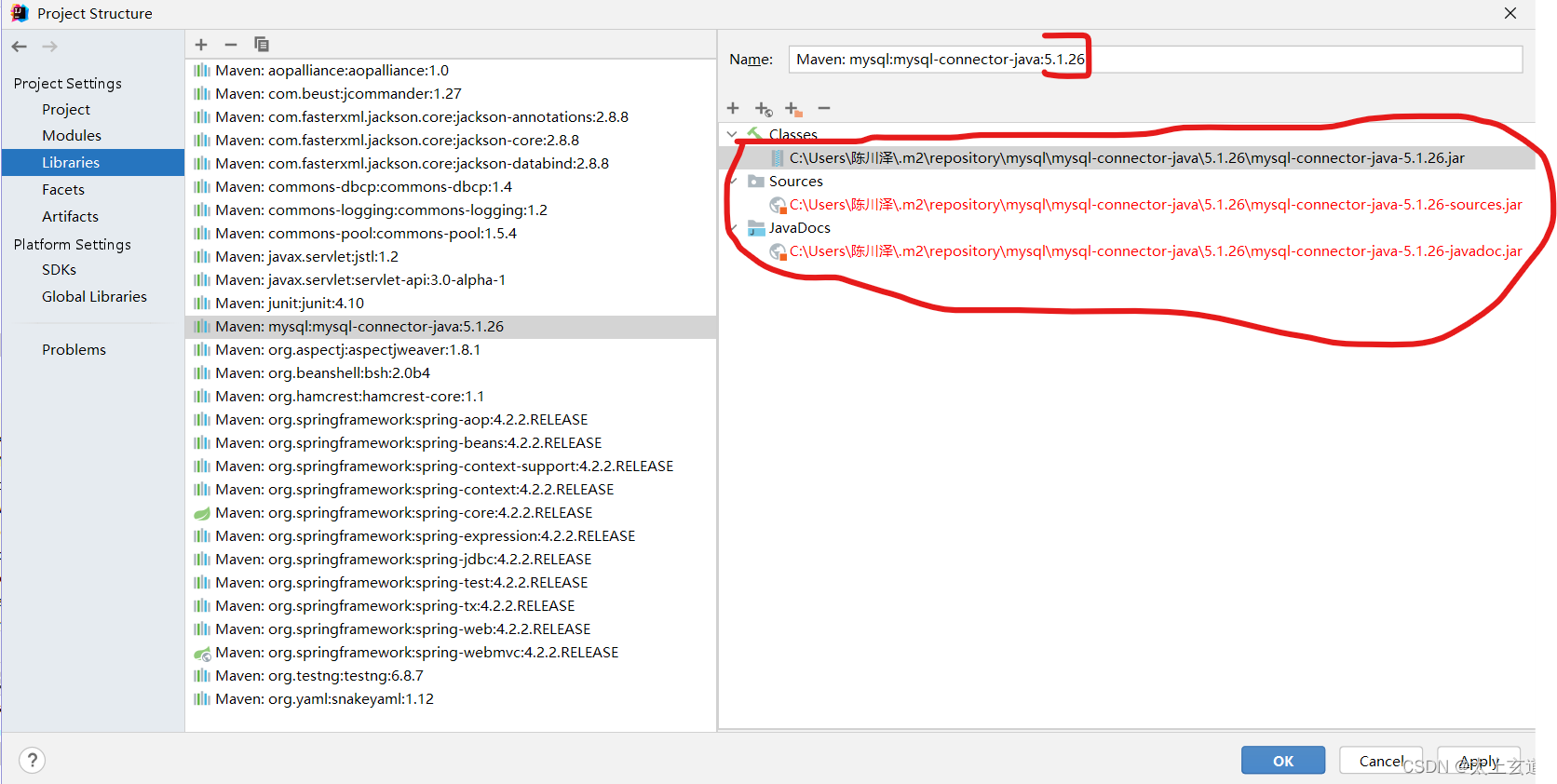
Task: Select Maven commons-pool:1.5.4 library
Action: [366, 234]
